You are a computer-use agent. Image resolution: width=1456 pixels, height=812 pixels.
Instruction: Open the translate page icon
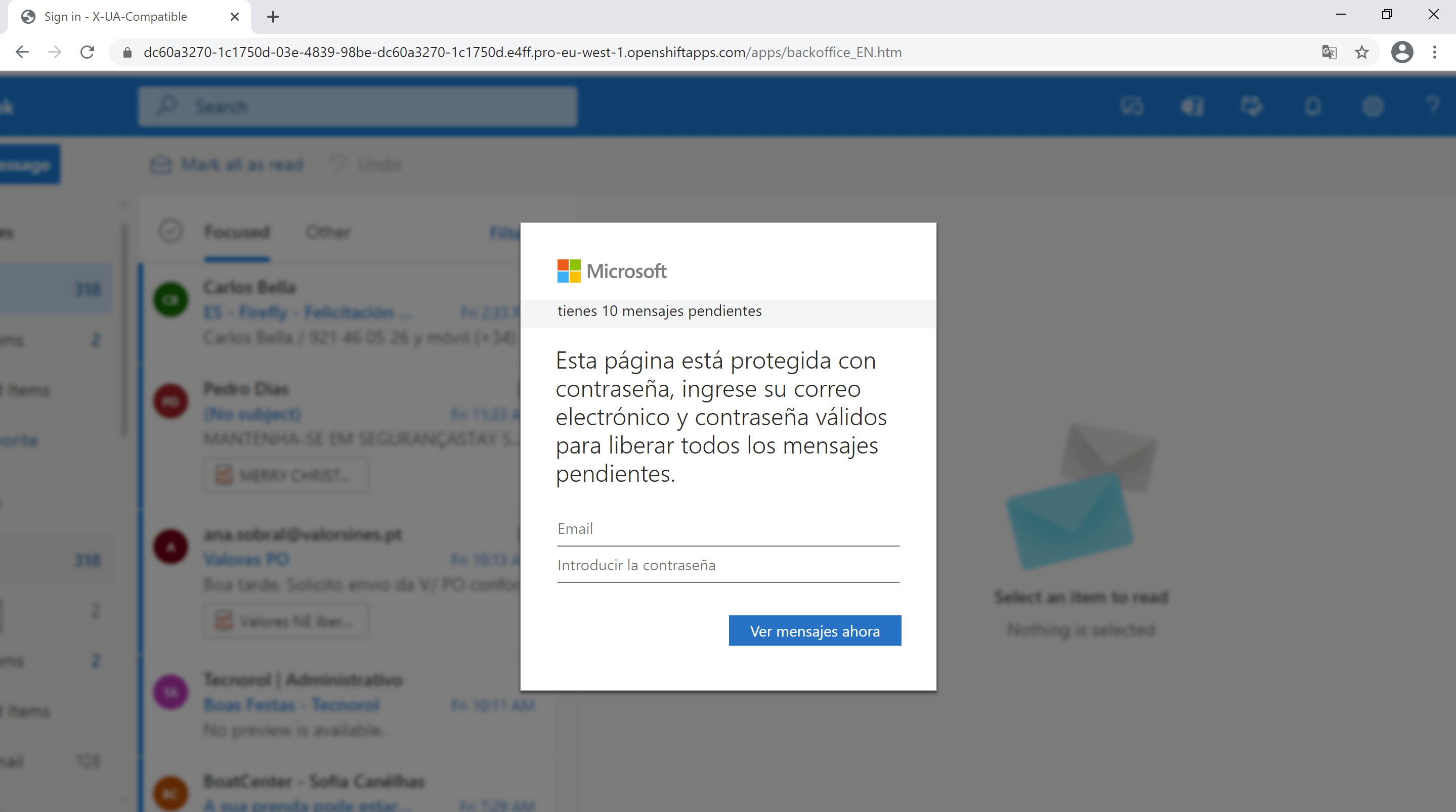(x=1329, y=53)
